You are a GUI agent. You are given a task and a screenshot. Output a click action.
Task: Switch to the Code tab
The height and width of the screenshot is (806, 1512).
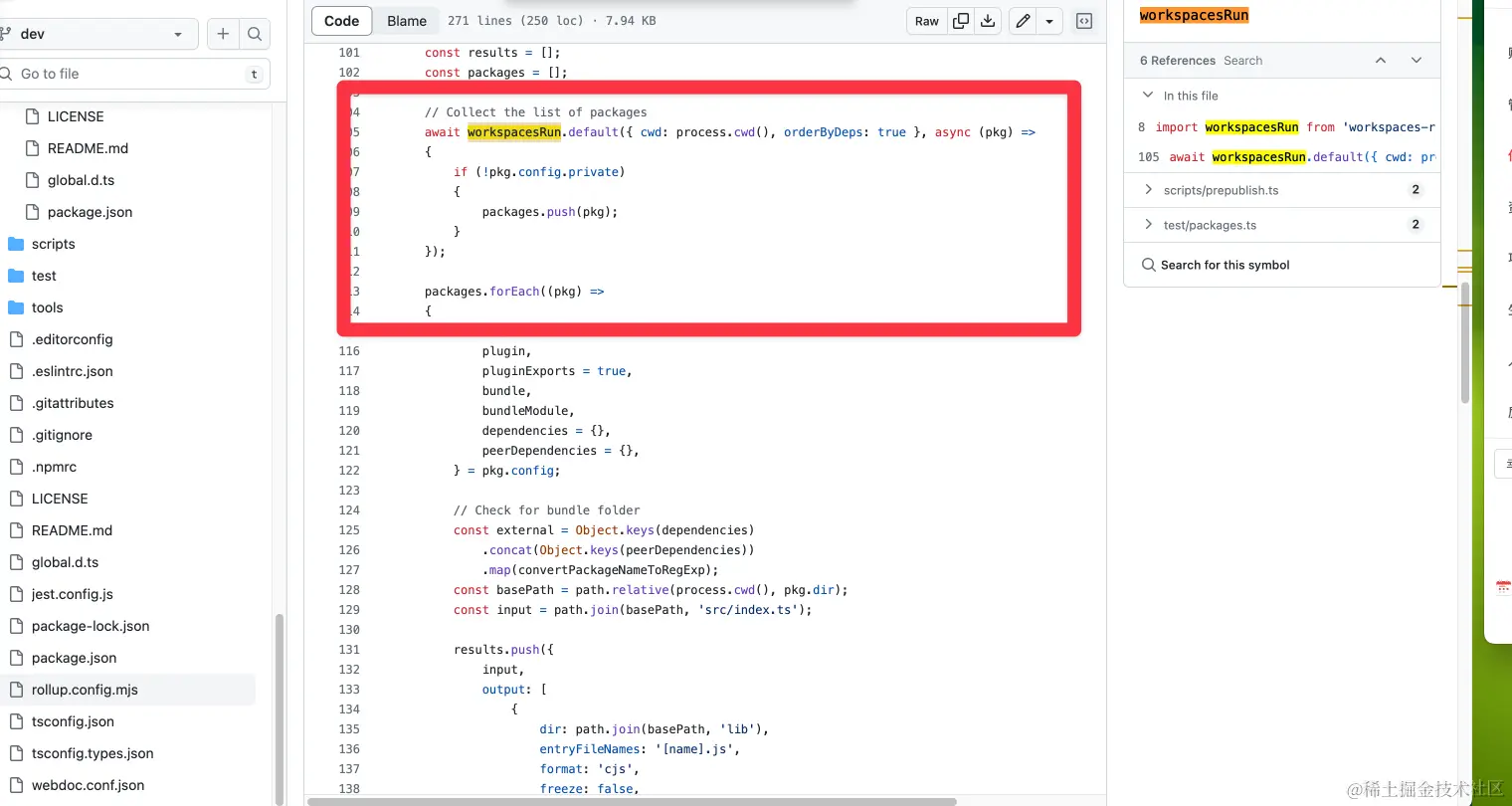(x=341, y=21)
